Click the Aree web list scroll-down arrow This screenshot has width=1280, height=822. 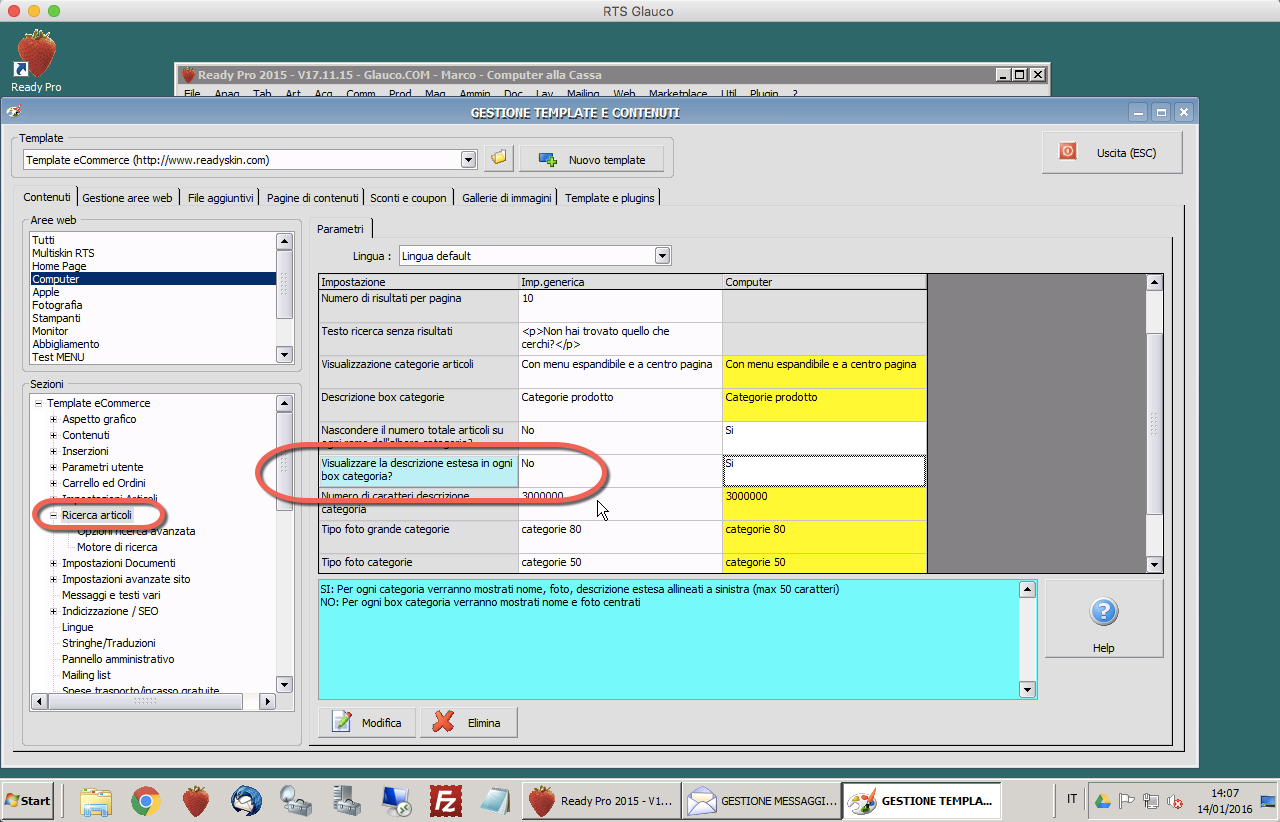[284, 354]
